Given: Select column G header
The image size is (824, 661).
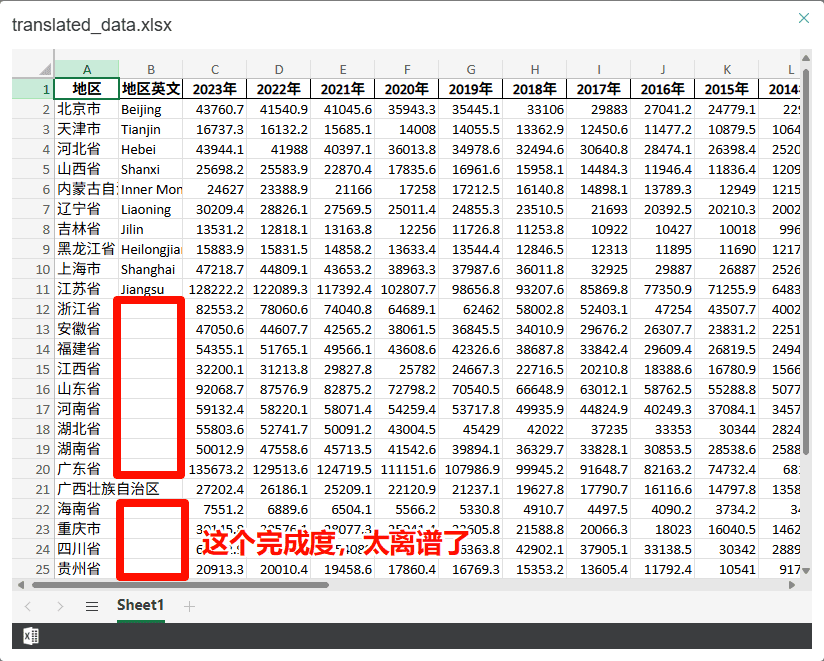Looking at the screenshot, I should (x=471, y=69).
